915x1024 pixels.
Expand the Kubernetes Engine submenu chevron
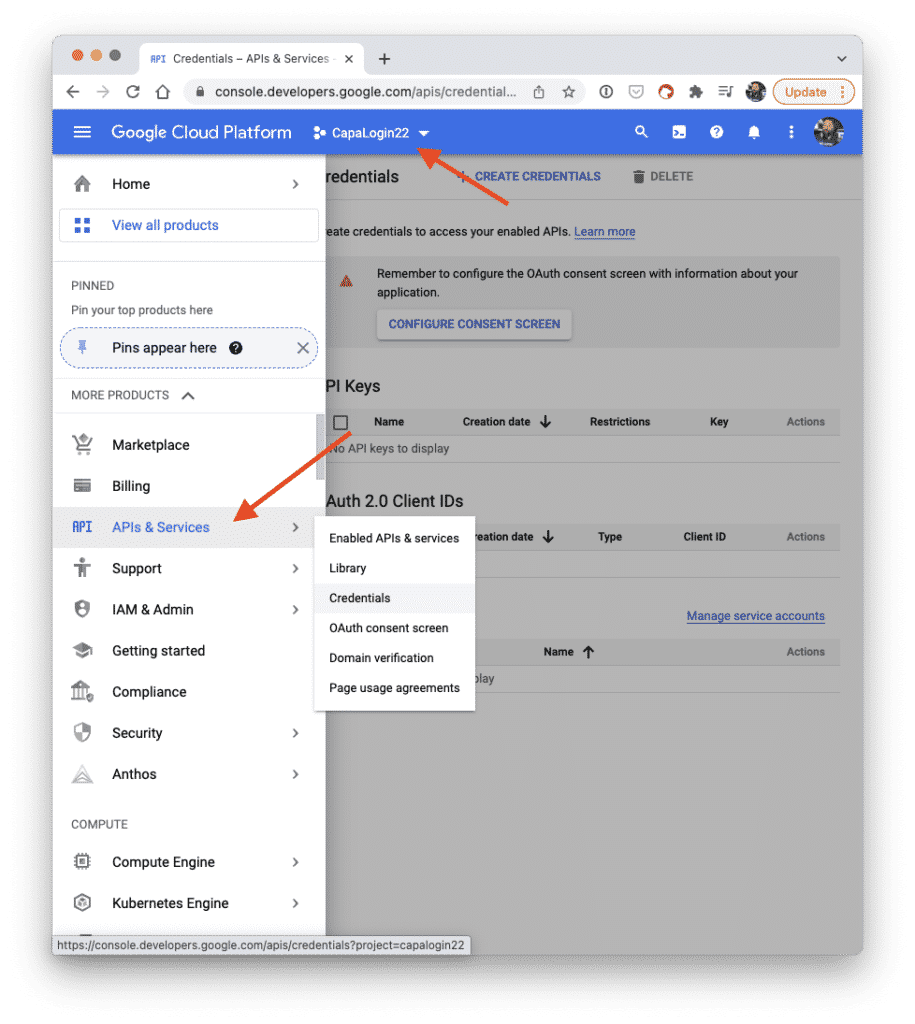tap(295, 903)
